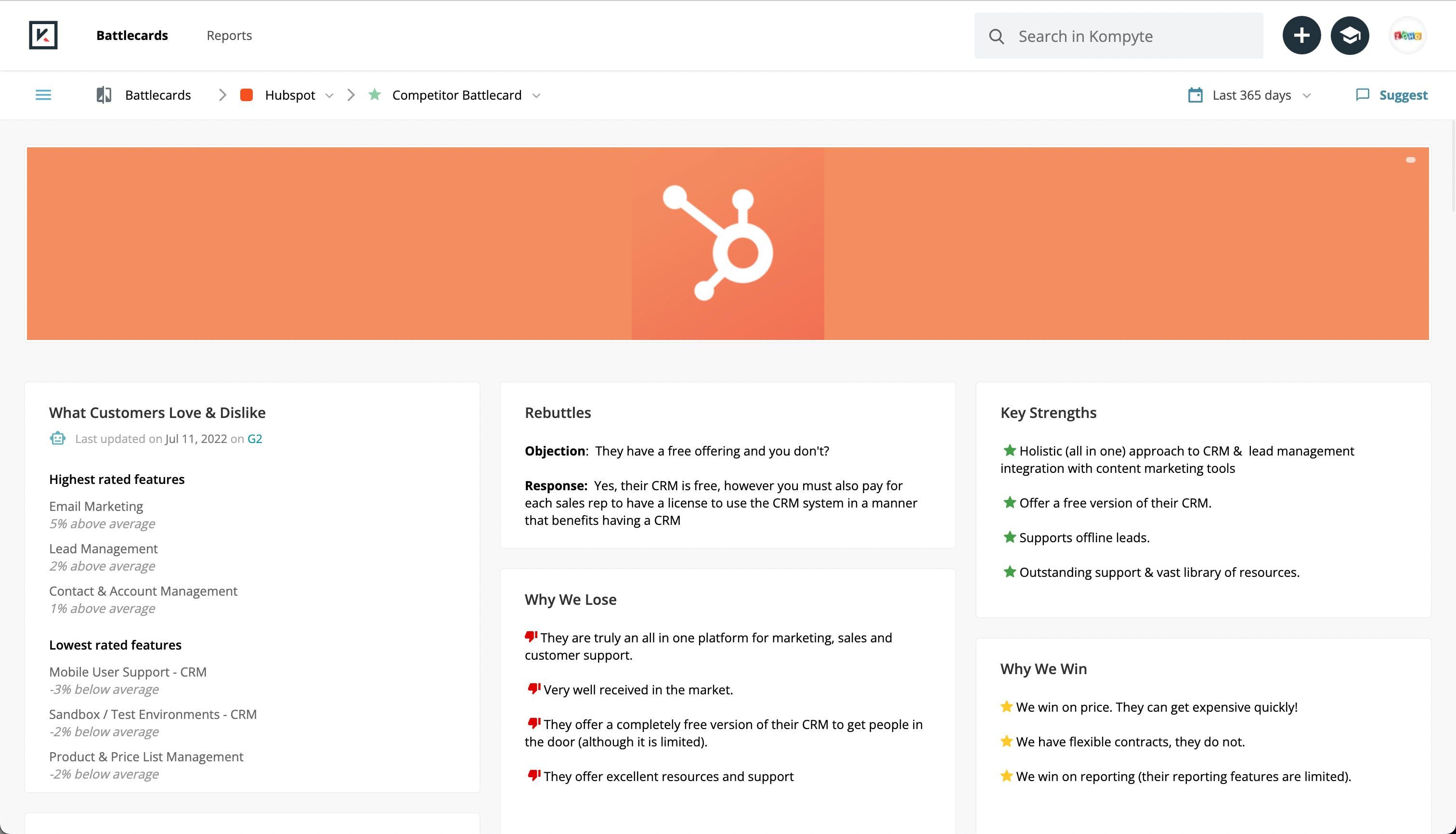This screenshot has width=1456, height=834.
Task: Click the robot icon near Last updated
Action: tap(58, 439)
